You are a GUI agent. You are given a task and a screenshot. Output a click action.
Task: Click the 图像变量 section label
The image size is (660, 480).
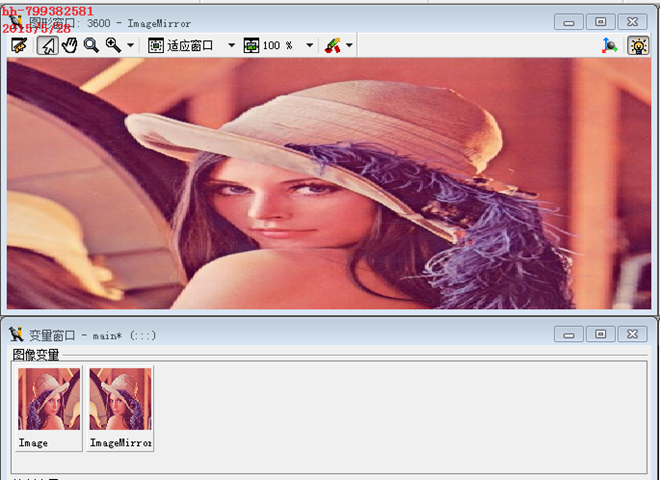(x=36, y=355)
